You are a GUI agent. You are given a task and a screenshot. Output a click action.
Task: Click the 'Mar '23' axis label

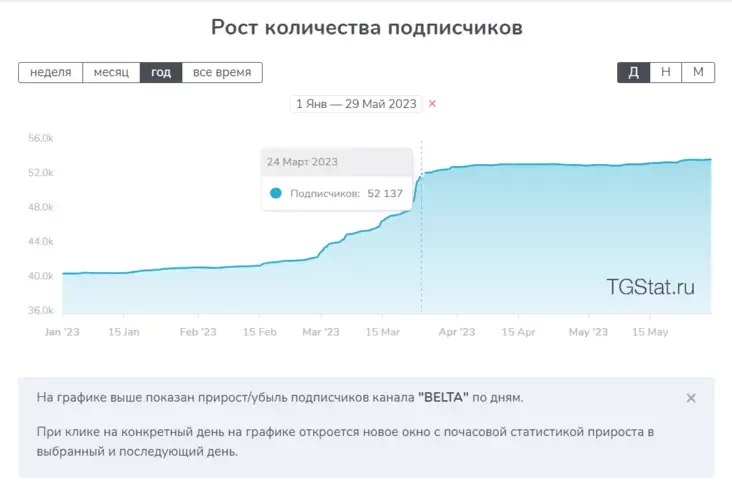tap(321, 332)
